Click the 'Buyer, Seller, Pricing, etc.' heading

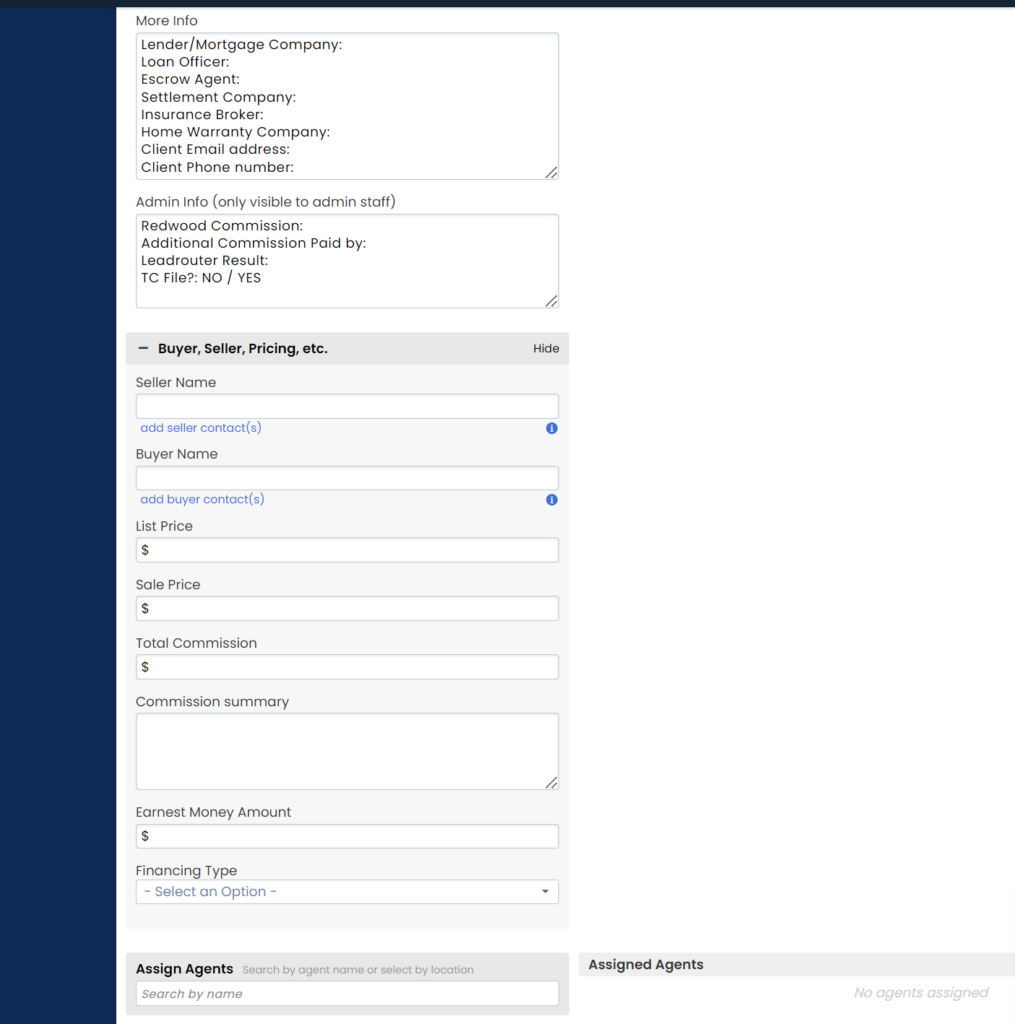tap(243, 349)
